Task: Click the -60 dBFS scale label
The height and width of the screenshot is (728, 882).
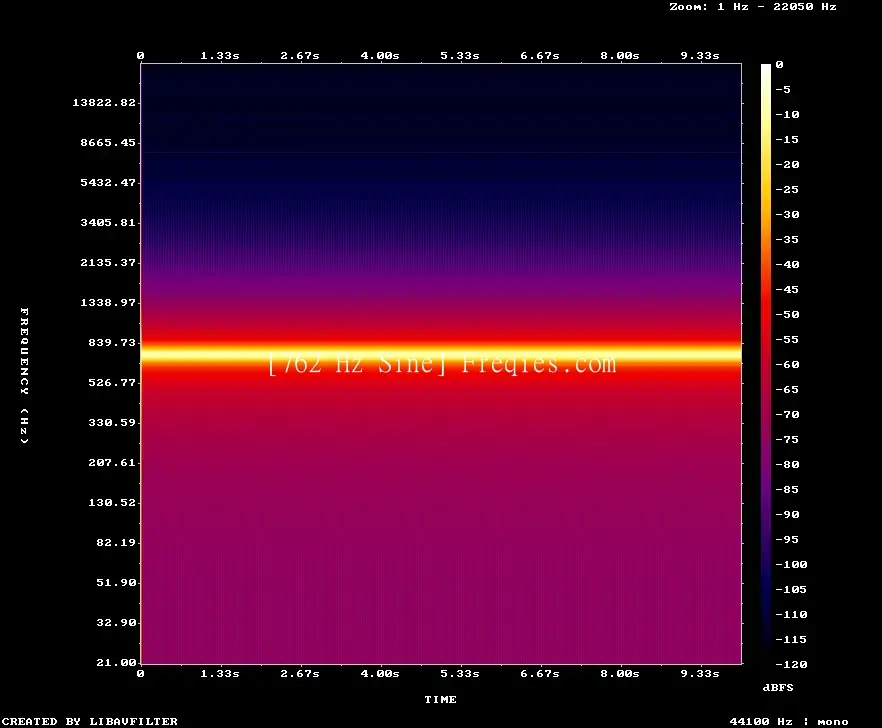Action: [x=787, y=365]
